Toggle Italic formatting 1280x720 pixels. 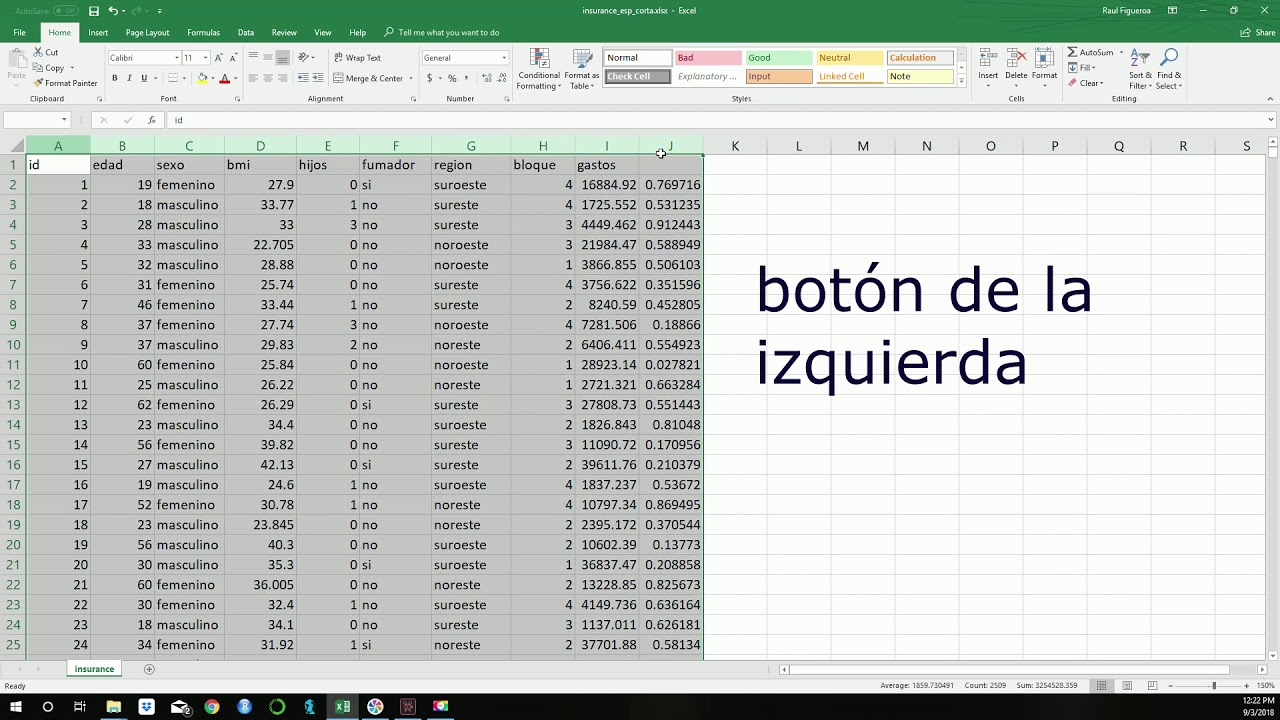click(x=129, y=78)
